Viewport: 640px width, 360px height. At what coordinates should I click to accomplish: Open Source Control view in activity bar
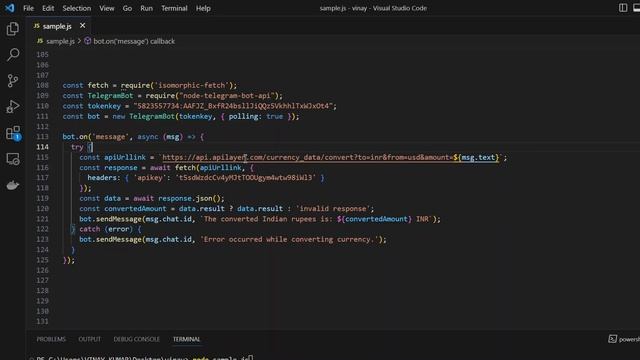point(13,80)
